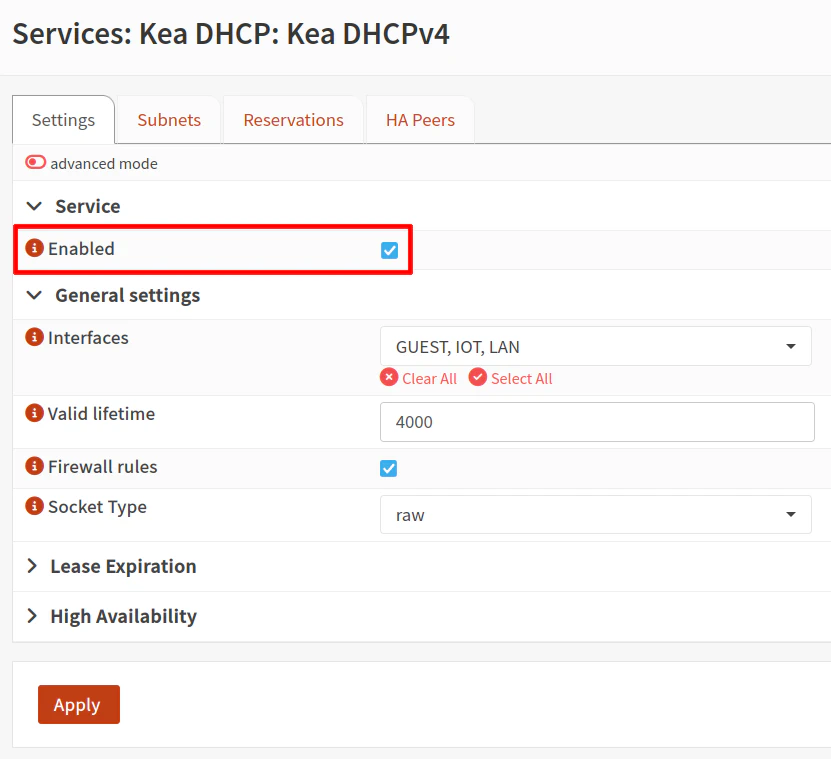
Task: Go to the HA Peers tab
Action: (420, 120)
